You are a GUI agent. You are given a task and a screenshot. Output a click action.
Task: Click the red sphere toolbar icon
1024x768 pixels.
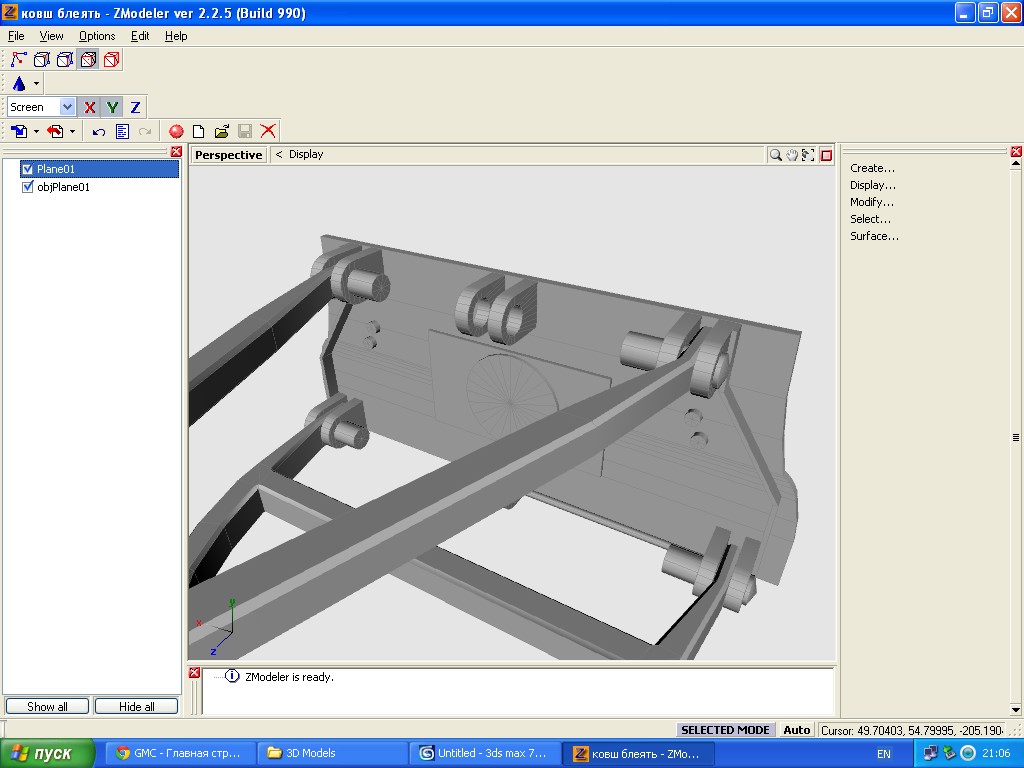tap(176, 131)
